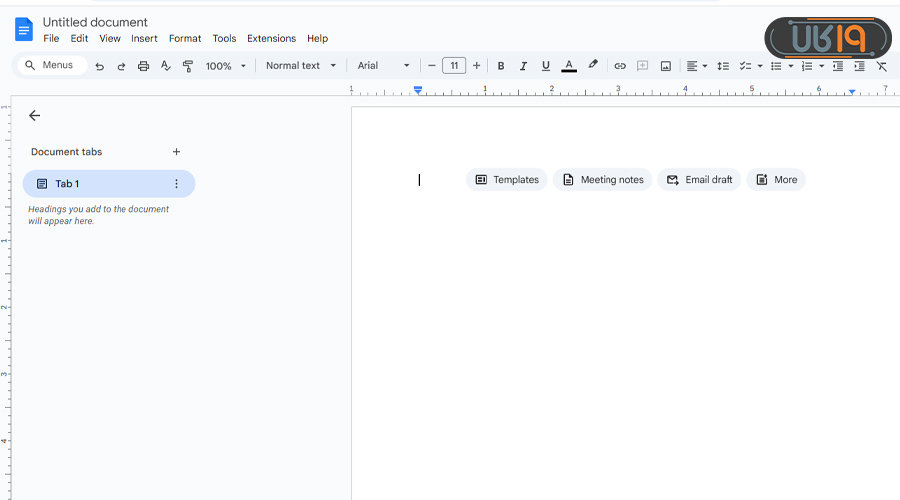Select the paint format roller icon
The width and height of the screenshot is (900, 500).
click(188, 66)
